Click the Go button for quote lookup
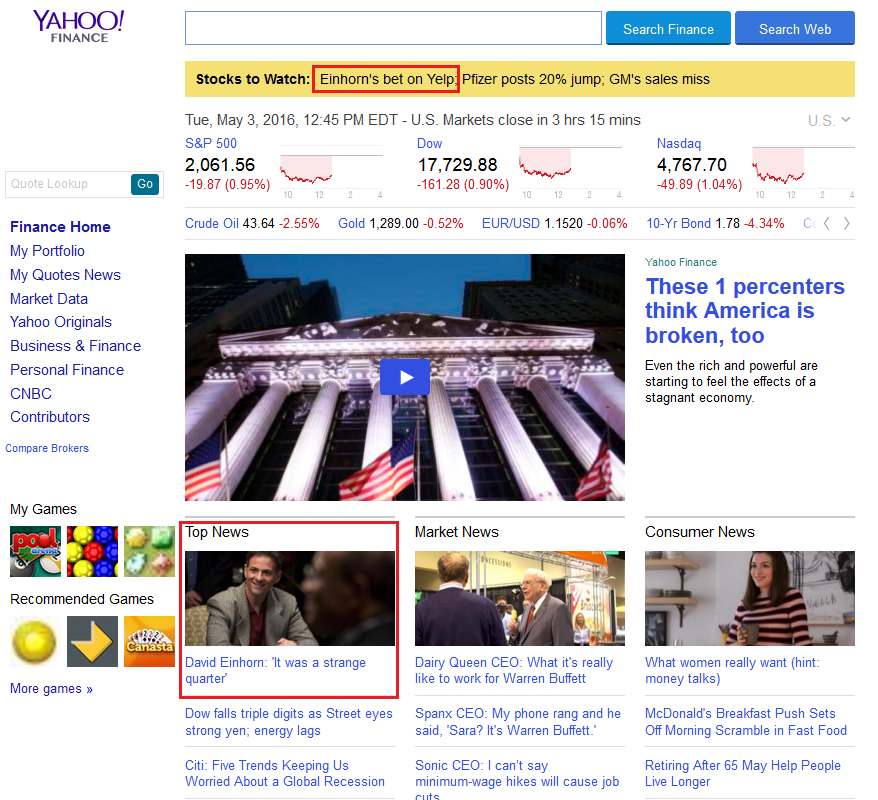This screenshot has height=800, width=878. [x=145, y=184]
